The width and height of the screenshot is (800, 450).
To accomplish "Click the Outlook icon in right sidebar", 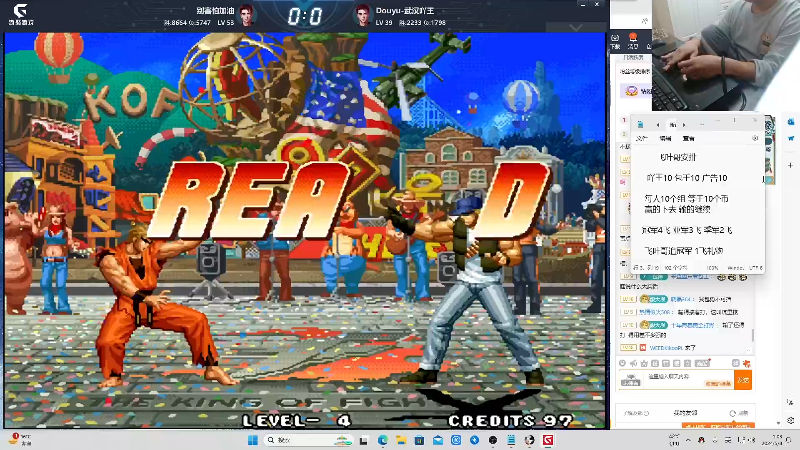I will point(790,122).
